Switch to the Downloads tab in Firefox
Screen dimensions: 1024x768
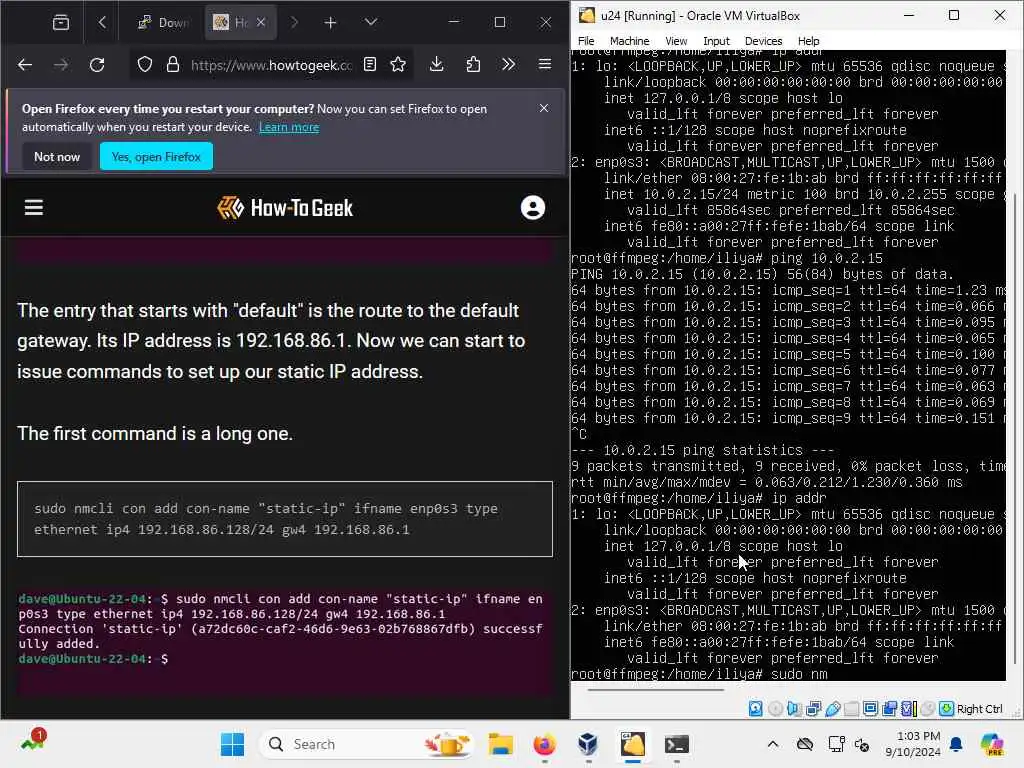click(x=163, y=23)
